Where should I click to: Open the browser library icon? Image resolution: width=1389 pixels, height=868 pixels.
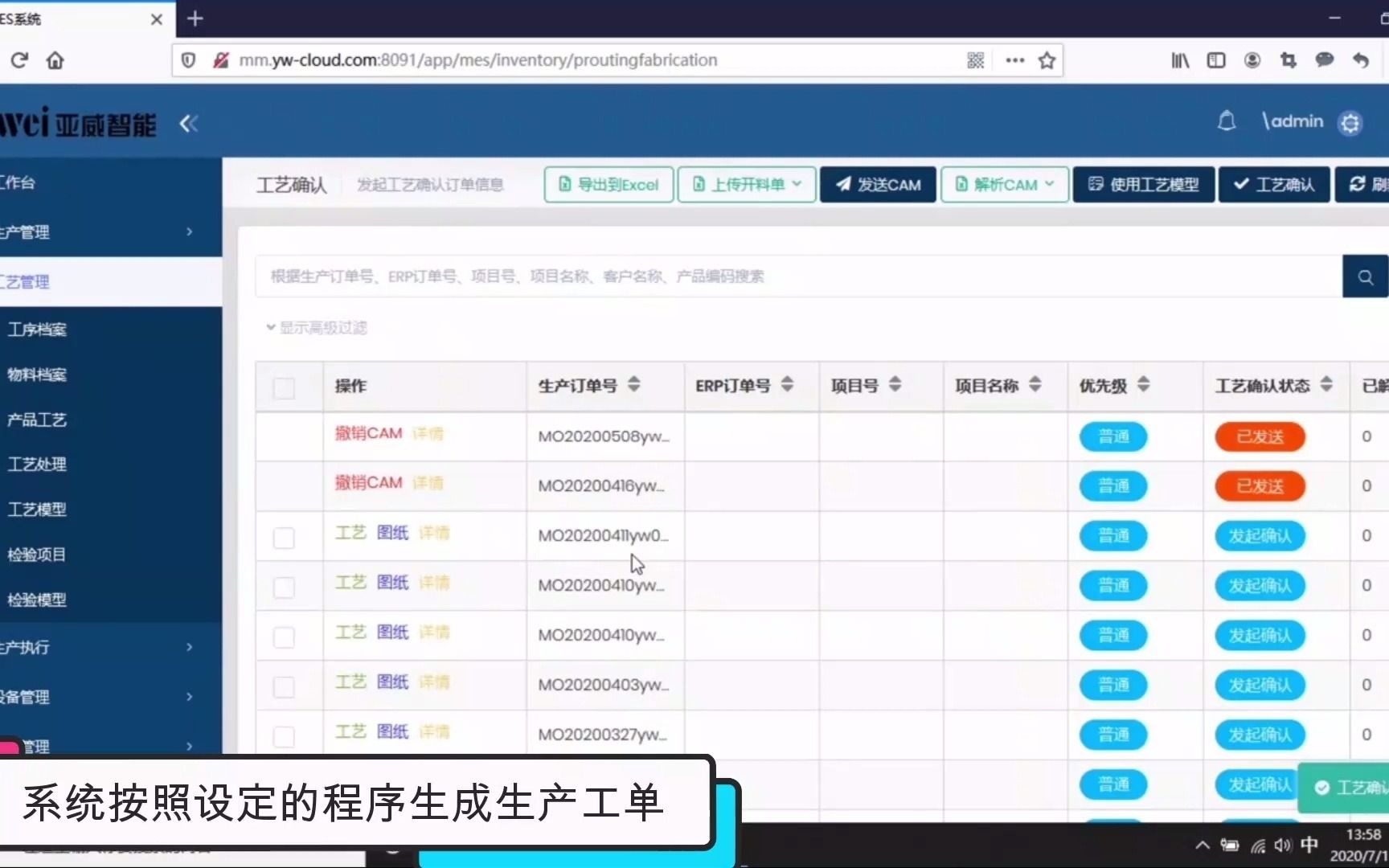pyautogui.click(x=1180, y=60)
